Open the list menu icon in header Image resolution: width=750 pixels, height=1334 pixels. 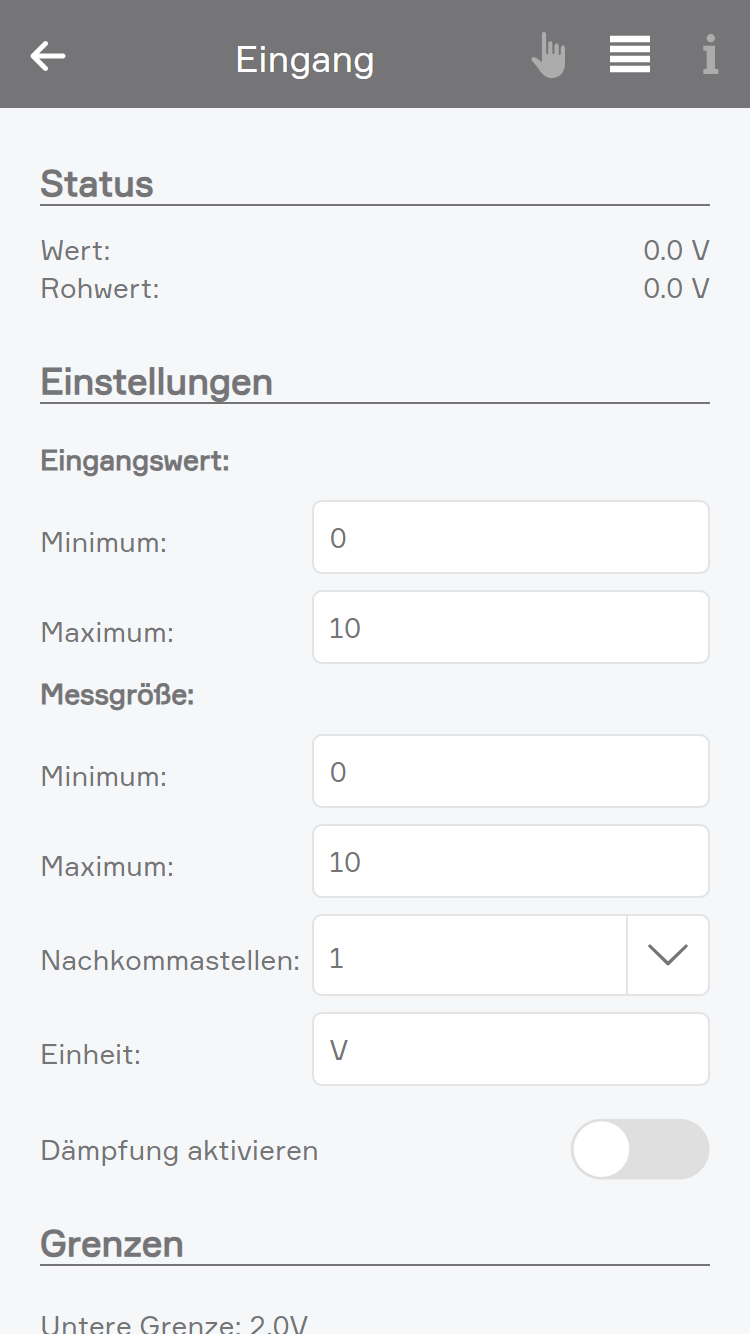click(x=630, y=54)
